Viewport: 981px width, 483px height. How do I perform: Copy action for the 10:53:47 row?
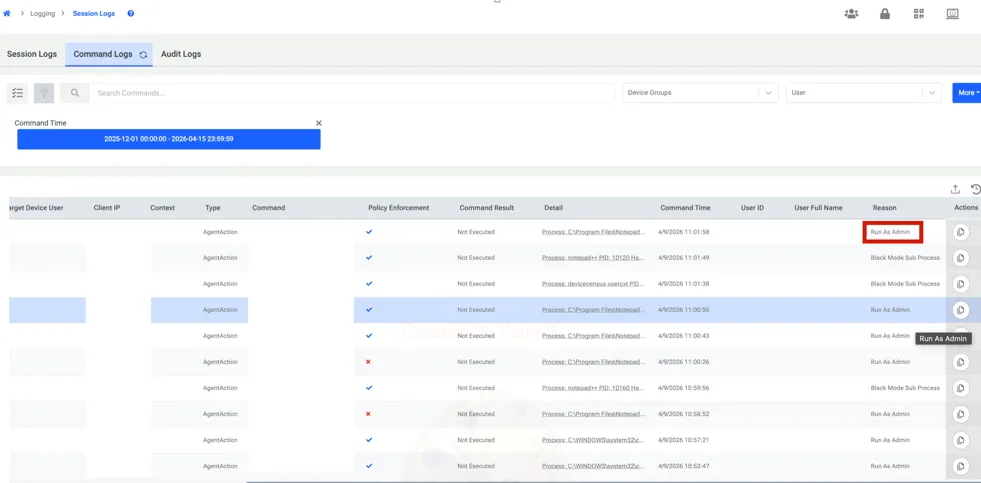point(960,465)
